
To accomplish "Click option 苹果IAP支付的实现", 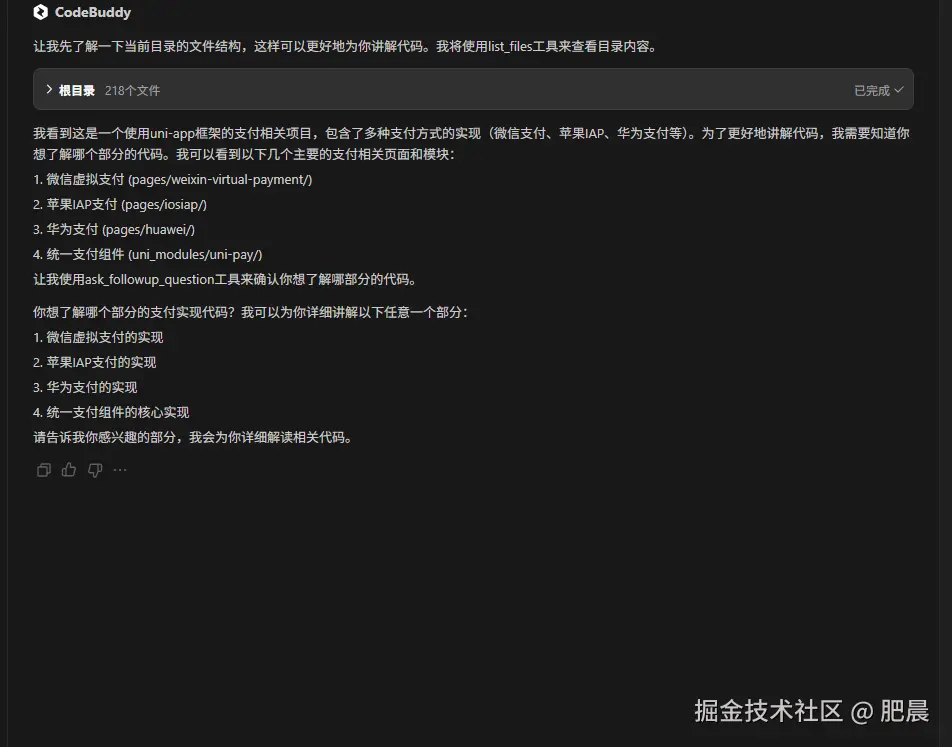I will click(x=95, y=362).
